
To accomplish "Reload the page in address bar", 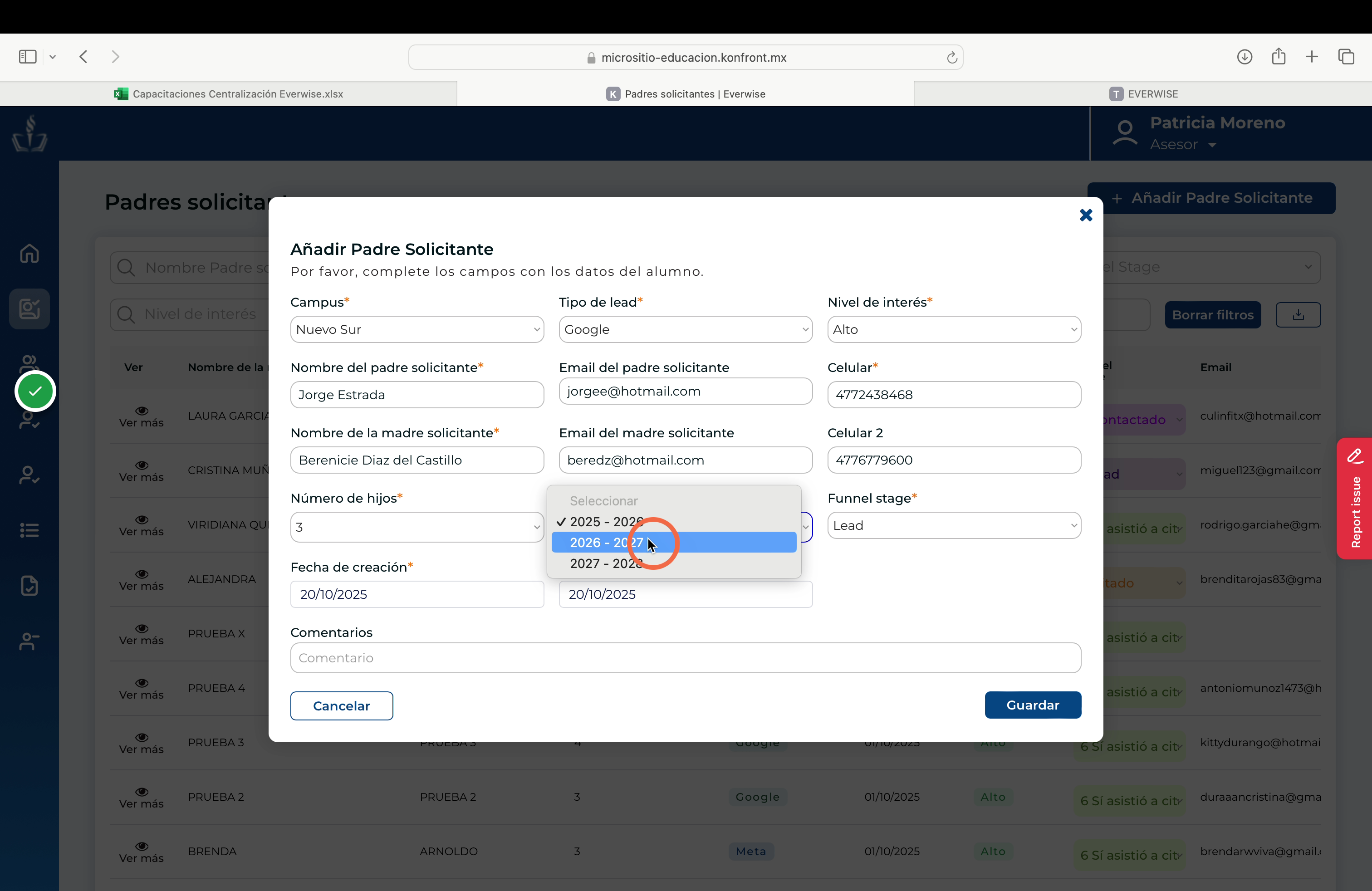I will 952,58.
